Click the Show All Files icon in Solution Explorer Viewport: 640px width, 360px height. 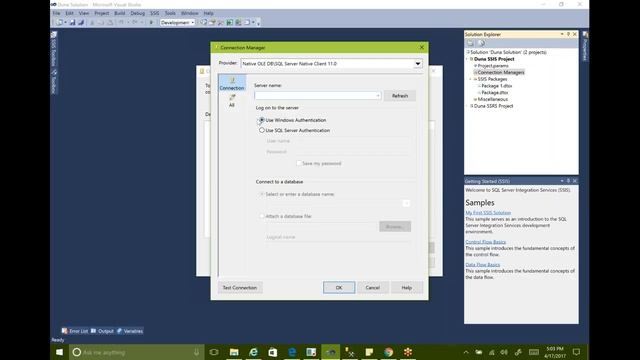click(x=481, y=43)
